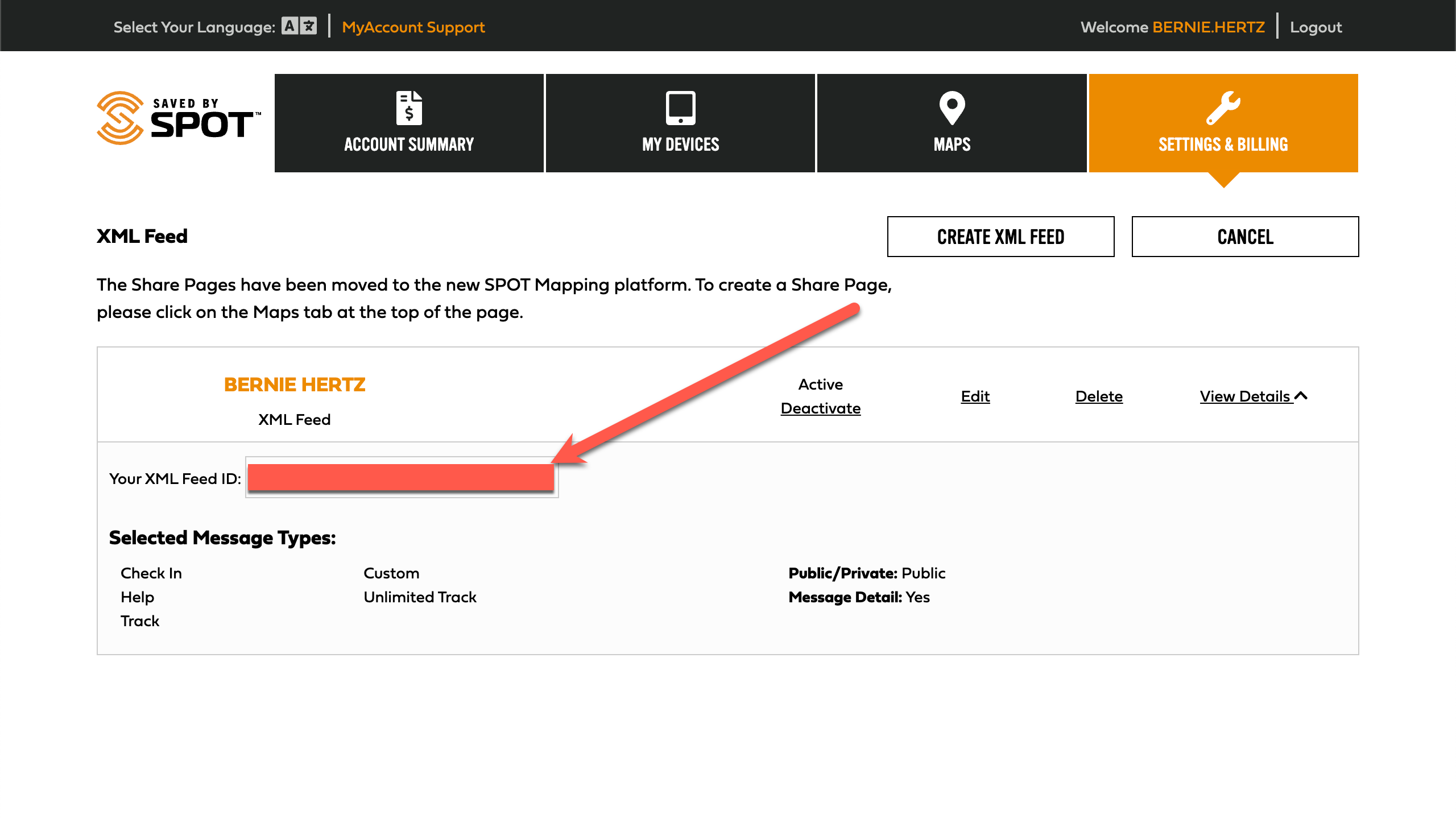The width and height of the screenshot is (1456, 819).
Task: Click the Custom message type
Action: 391,573
